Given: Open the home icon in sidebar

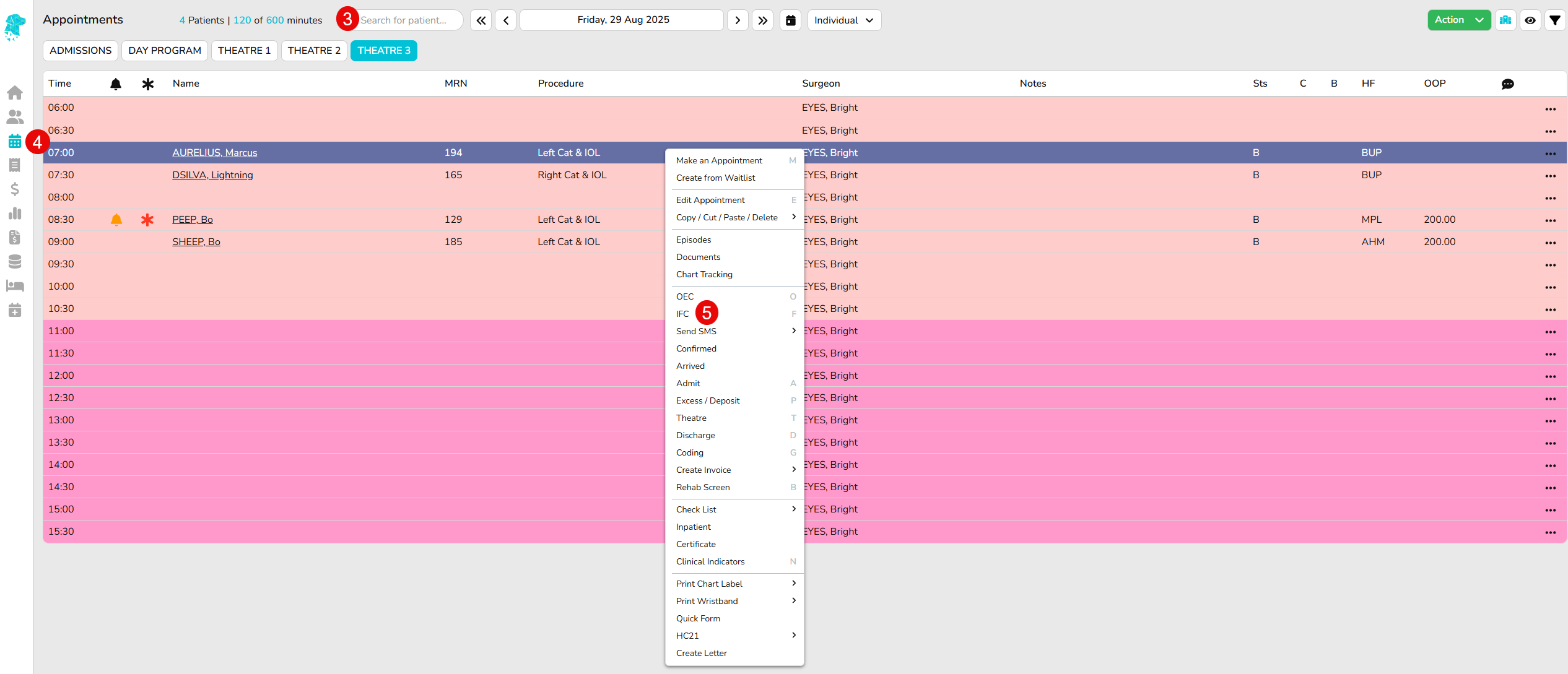Looking at the screenshot, I should pyautogui.click(x=15, y=93).
